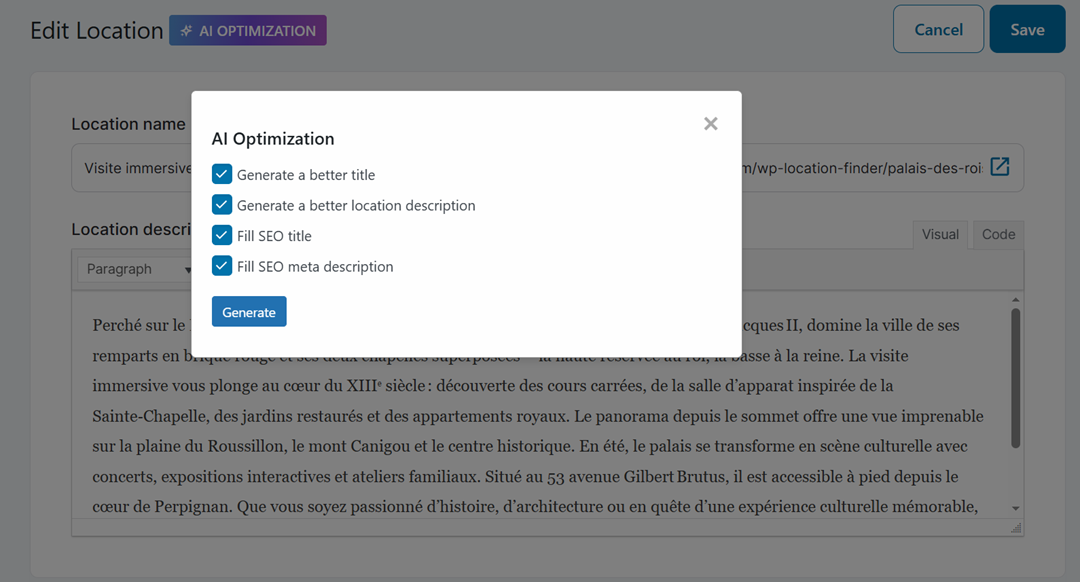Click the scrollbar down arrow

coord(1016,510)
